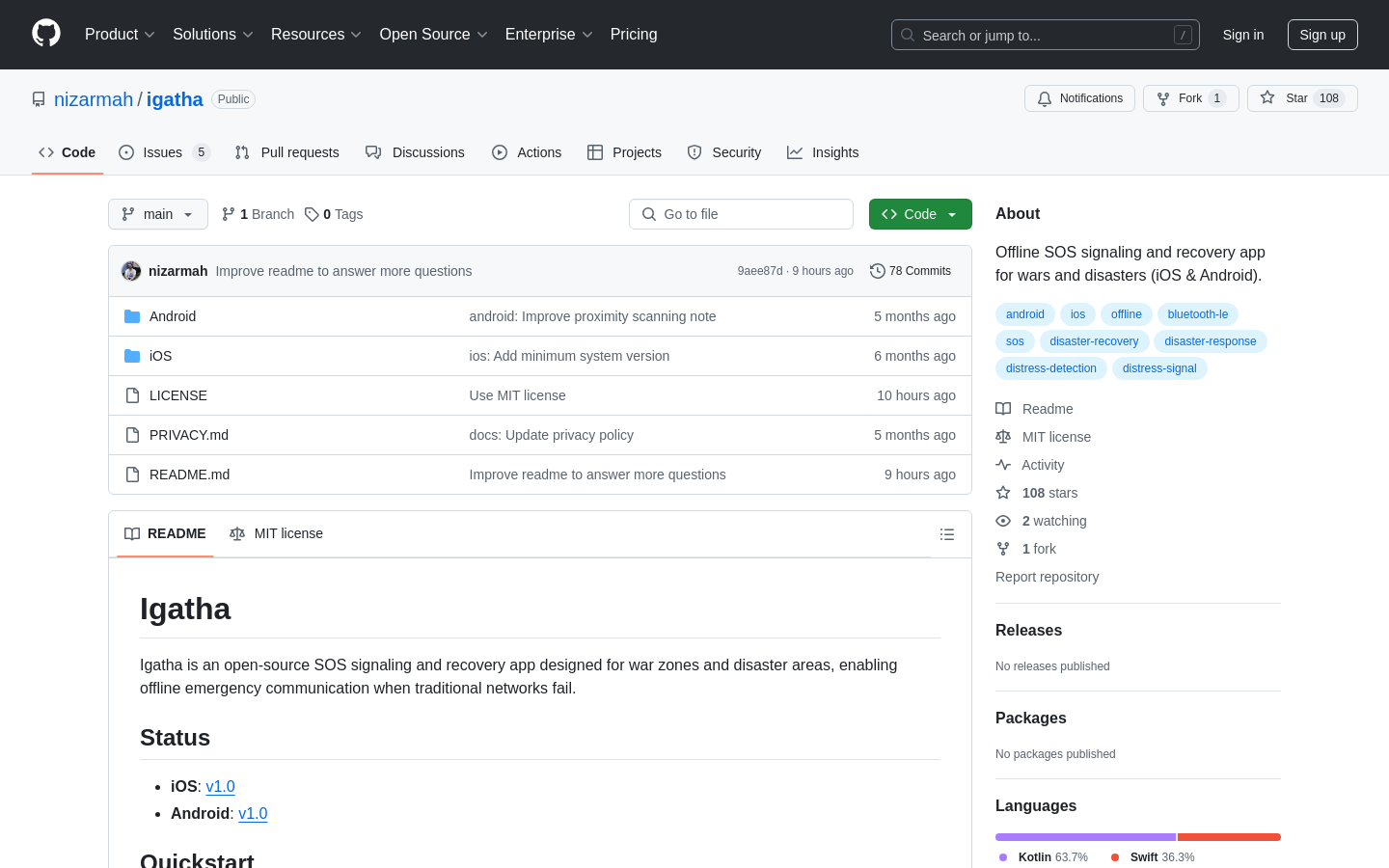The height and width of the screenshot is (868, 1389).
Task: Click the Activity pulse icon
Action: 1003,465
